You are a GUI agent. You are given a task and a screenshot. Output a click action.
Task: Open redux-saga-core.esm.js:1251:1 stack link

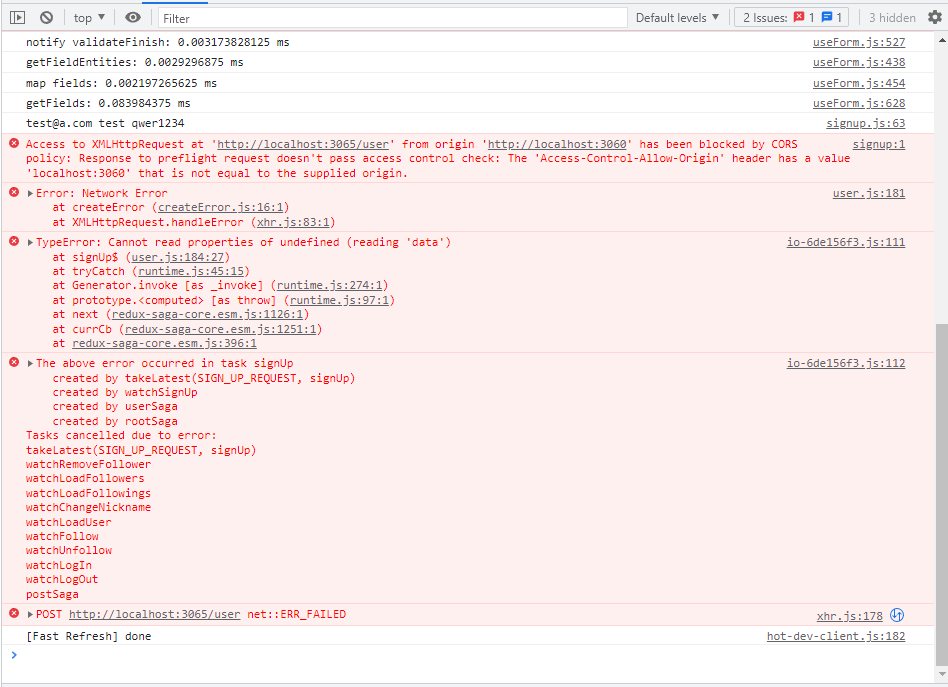[x=221, y=330]
